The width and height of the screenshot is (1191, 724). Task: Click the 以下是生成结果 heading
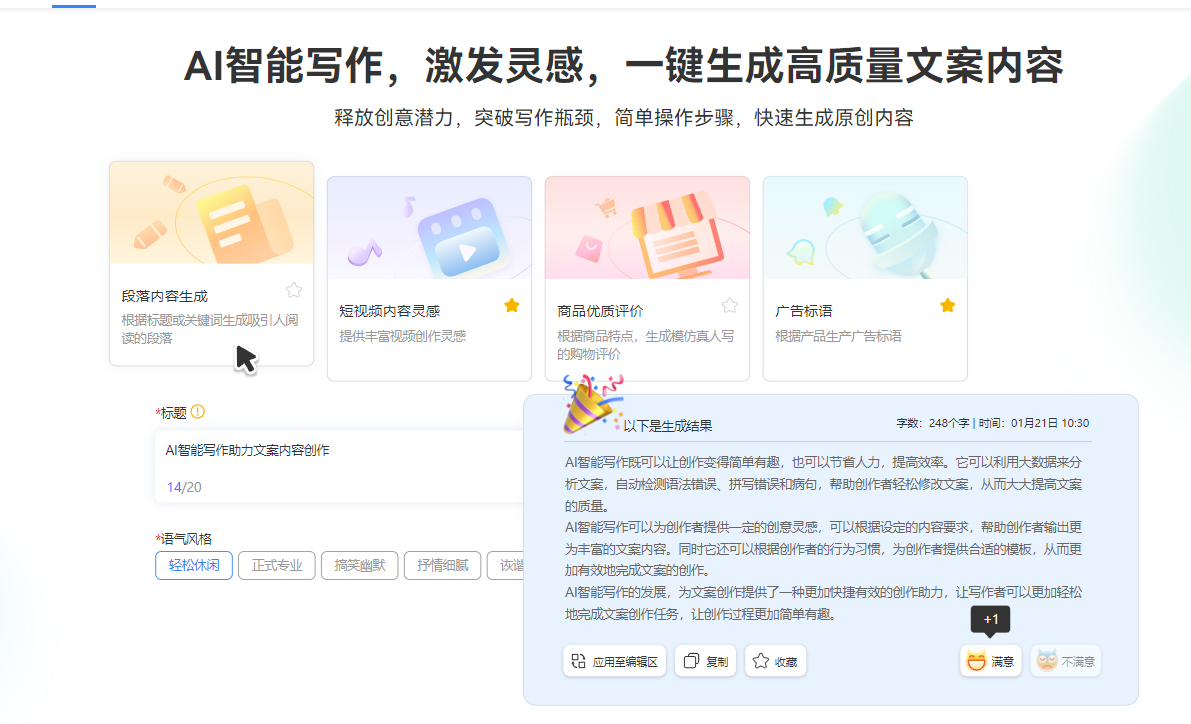(x=668, y=426)
